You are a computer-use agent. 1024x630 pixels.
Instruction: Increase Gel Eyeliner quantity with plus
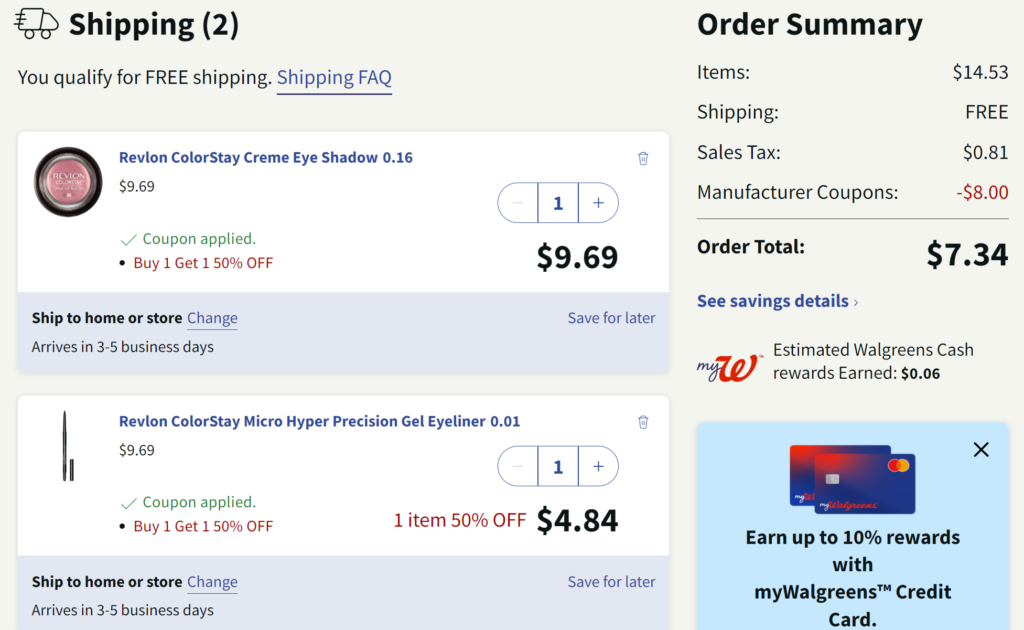(598, 466)
